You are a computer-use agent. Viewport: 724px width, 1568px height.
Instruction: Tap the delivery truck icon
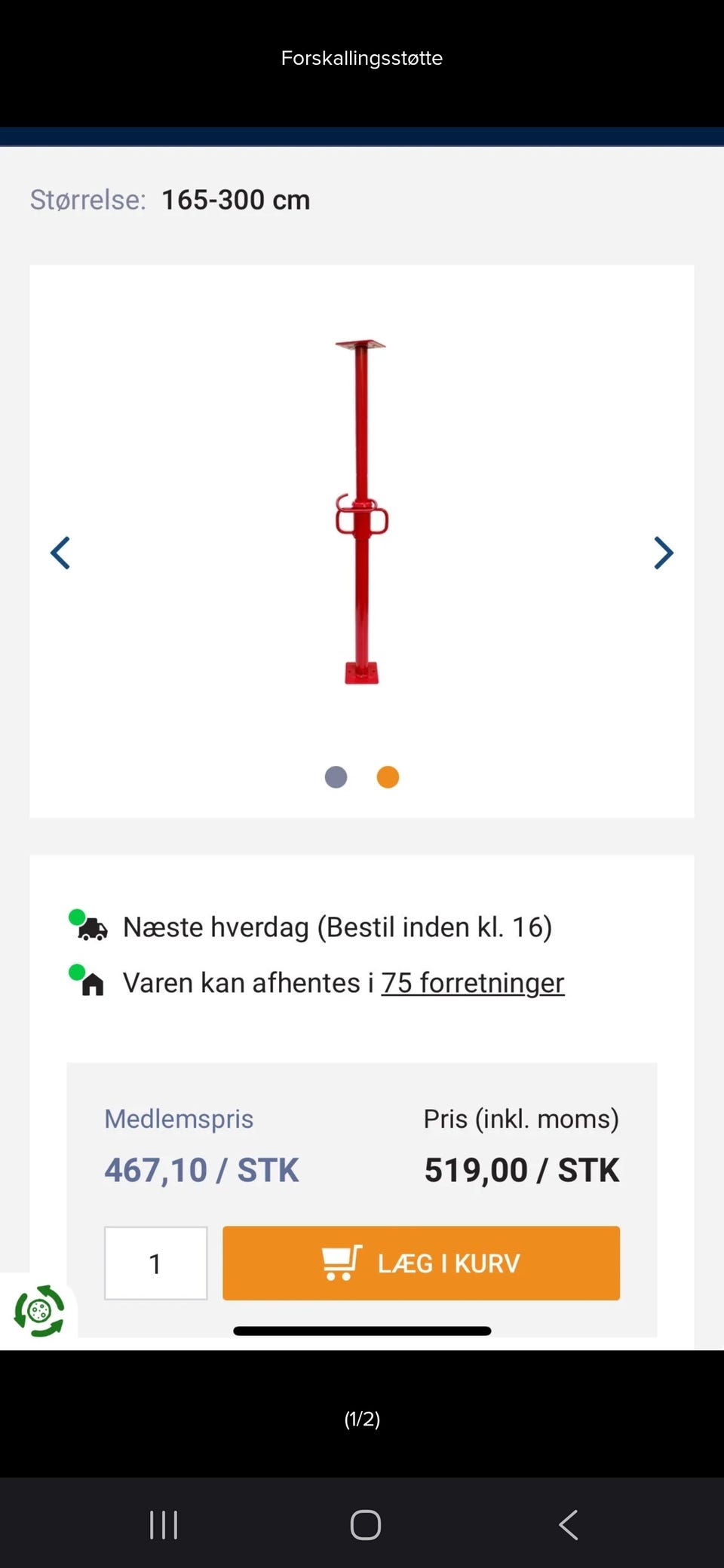point(92,929)
